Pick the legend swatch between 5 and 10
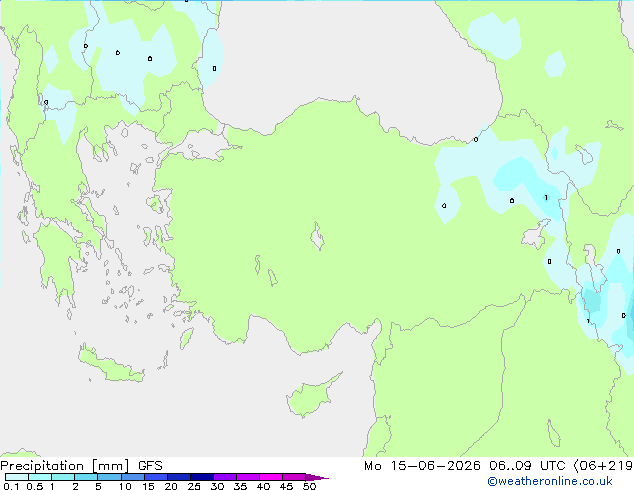Image resolution: width=634 pixels, height=490 pixels. click(x=109, y=477)
